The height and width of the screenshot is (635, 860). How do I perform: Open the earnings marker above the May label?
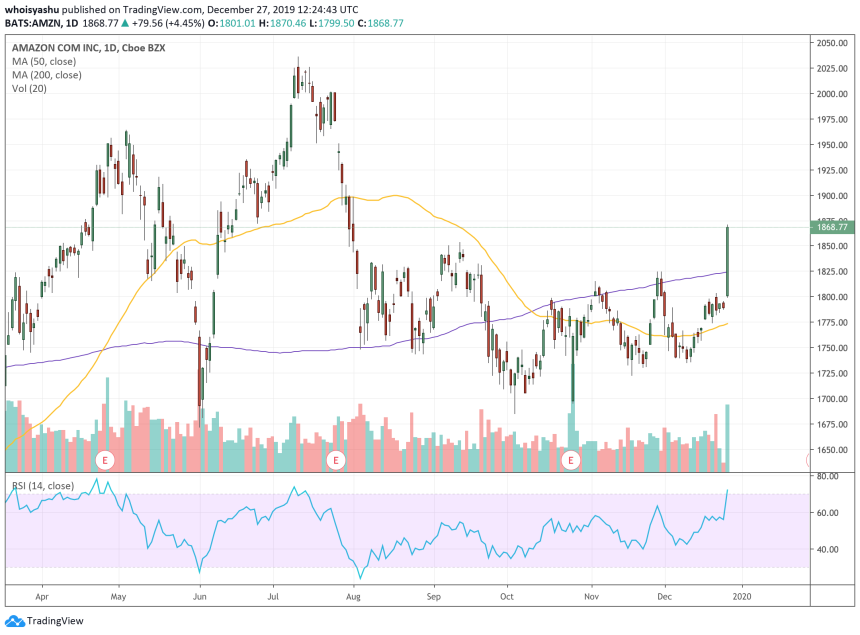pyautogui.click(x=105, y=460)
